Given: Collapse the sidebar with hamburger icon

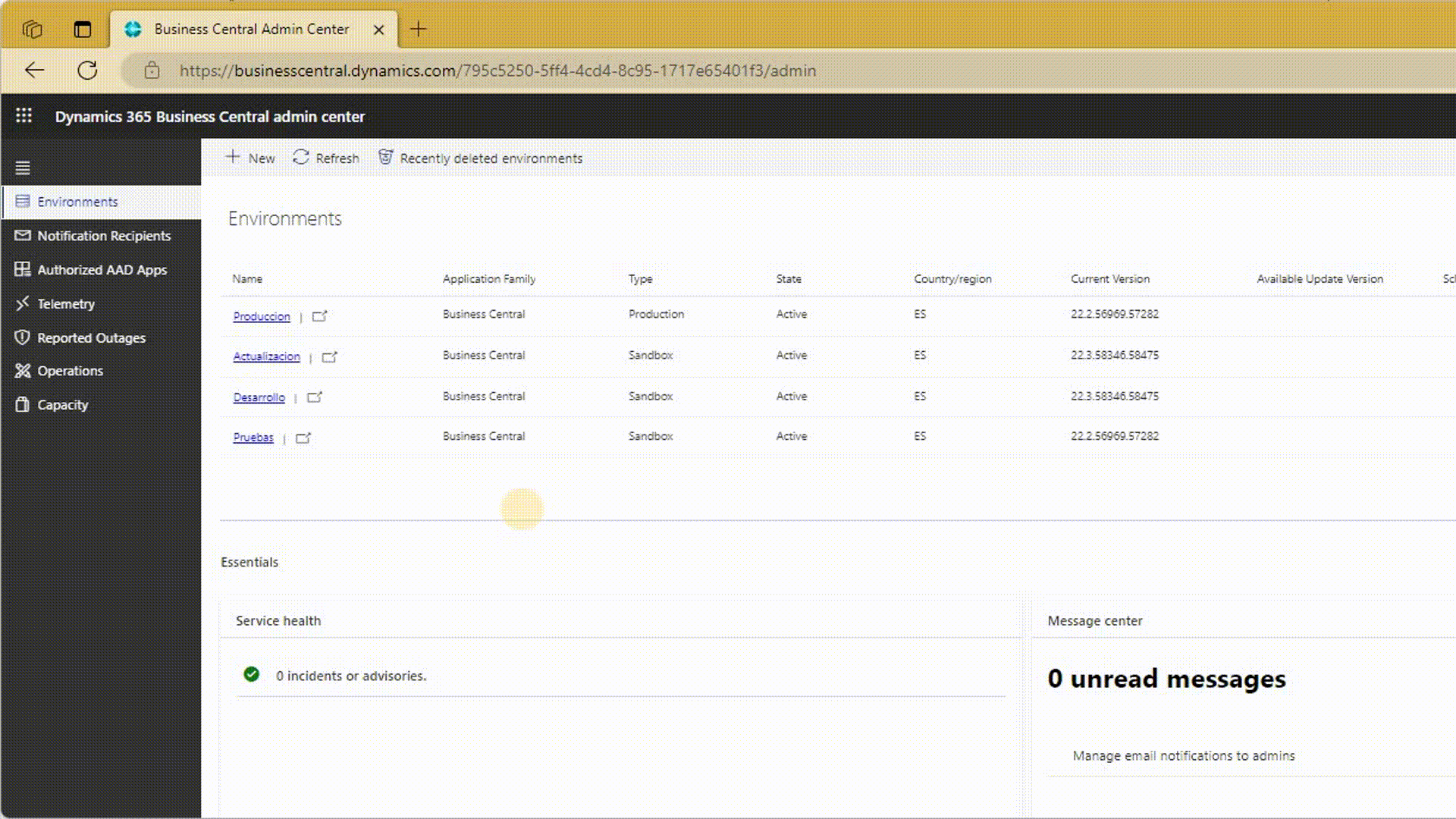Looking at the screenshot, I should point(23,168).
